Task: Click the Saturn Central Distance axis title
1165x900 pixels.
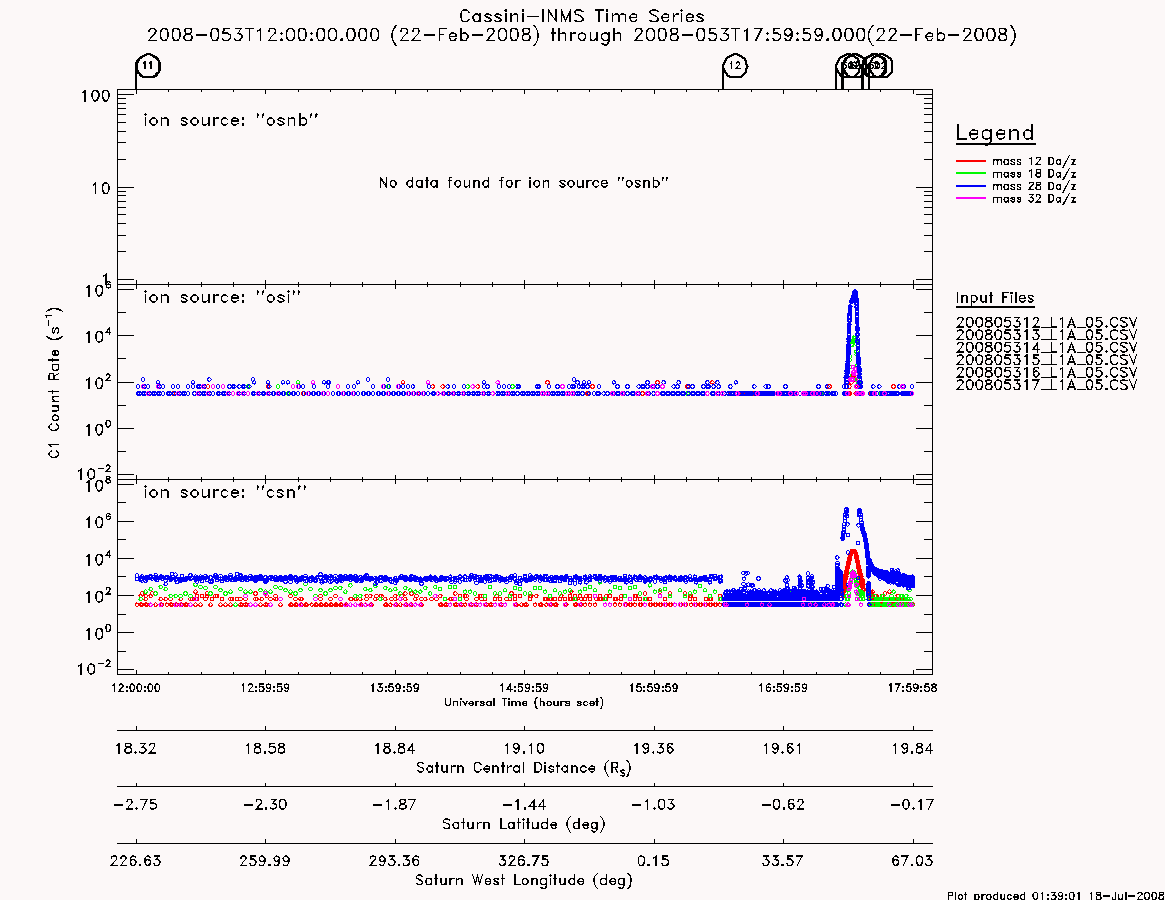Action: tap(524, 768)
